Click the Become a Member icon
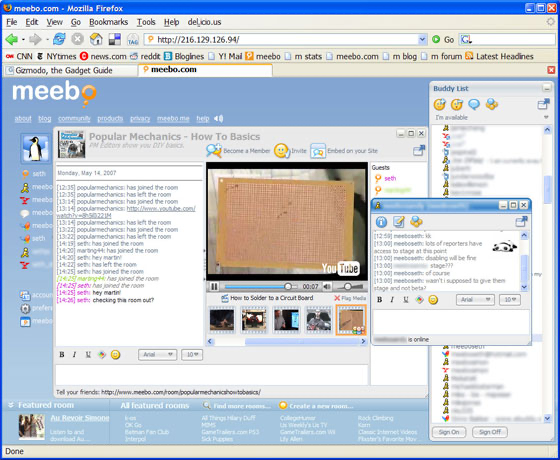The width and height of the screenshot is (560, 460). (x=214, y=150)
